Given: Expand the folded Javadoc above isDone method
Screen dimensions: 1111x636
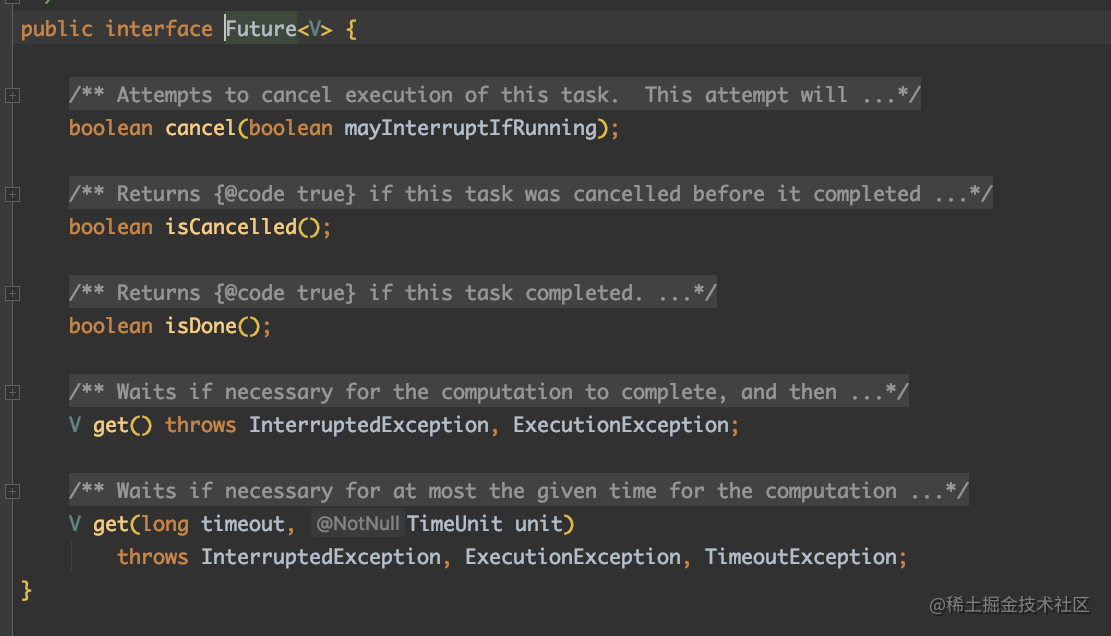Looking at the screenshot, I should tap(12, 293).
